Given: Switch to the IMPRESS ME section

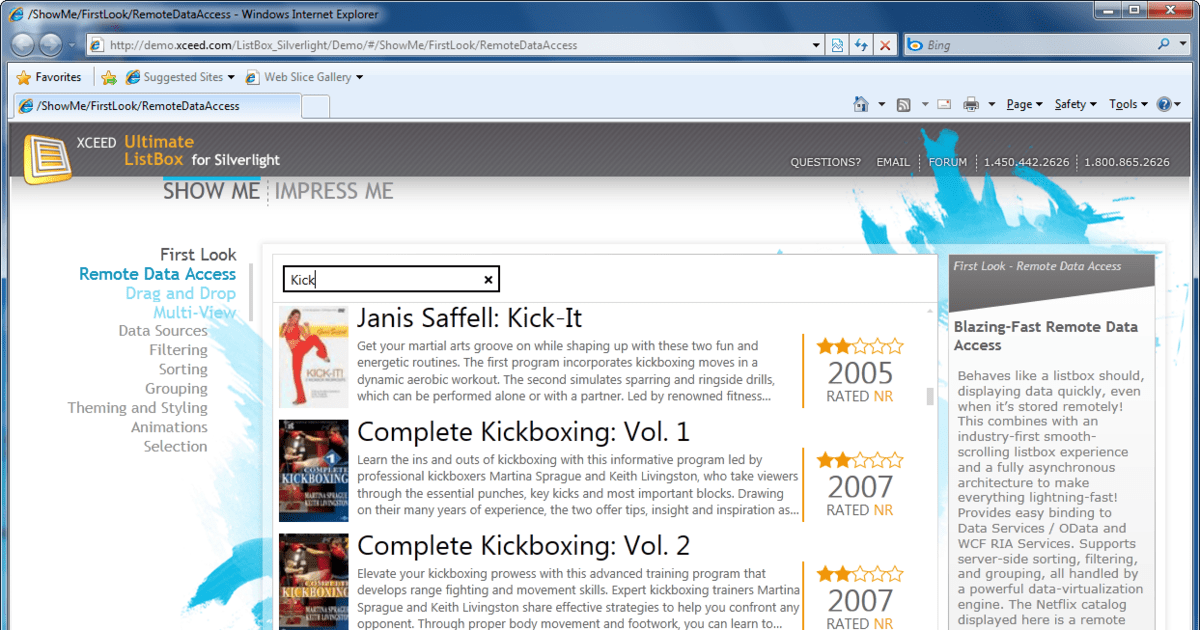Looking at the screenshot, I should 334,191.
